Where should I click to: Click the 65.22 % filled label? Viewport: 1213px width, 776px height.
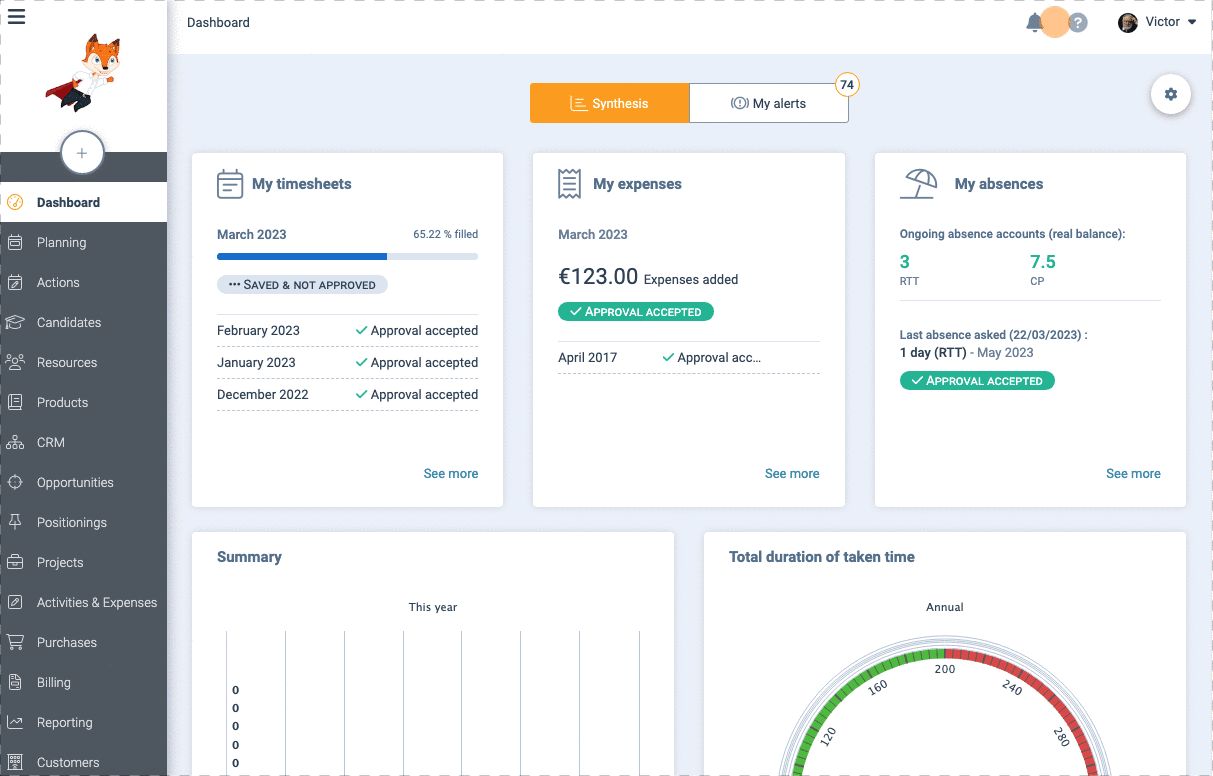point(446,234)
